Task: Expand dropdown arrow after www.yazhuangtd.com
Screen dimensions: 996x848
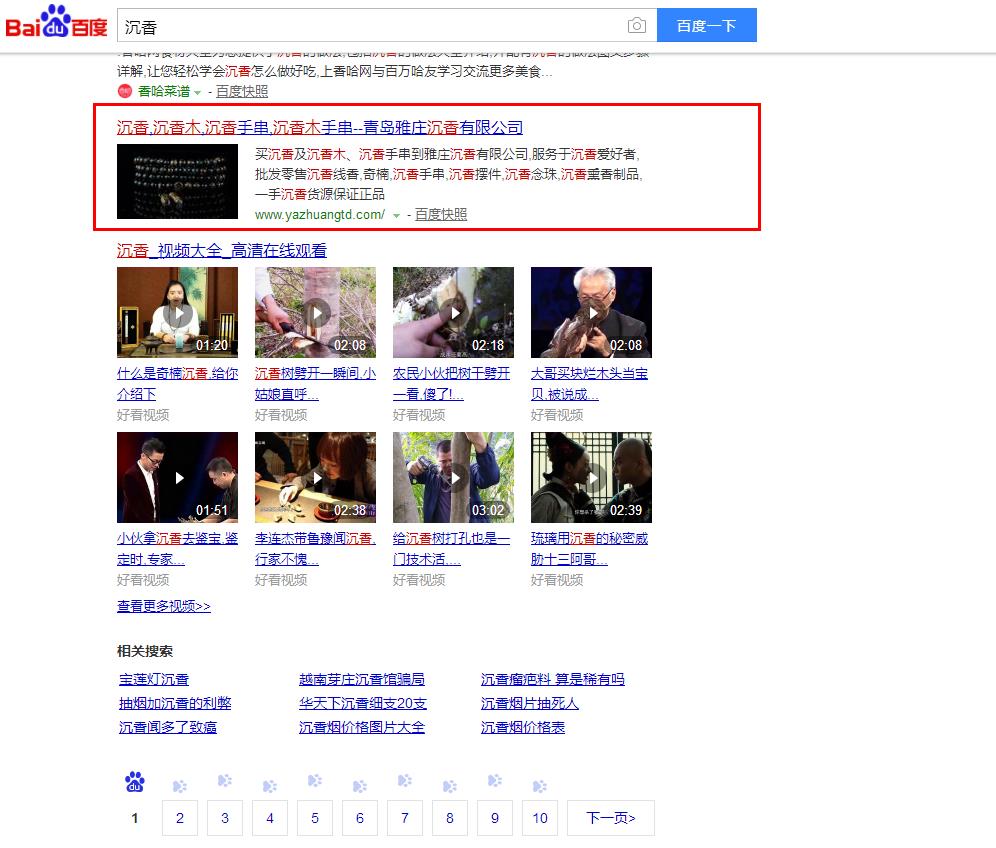Action: pyautogui.click(x=396, y=216)
